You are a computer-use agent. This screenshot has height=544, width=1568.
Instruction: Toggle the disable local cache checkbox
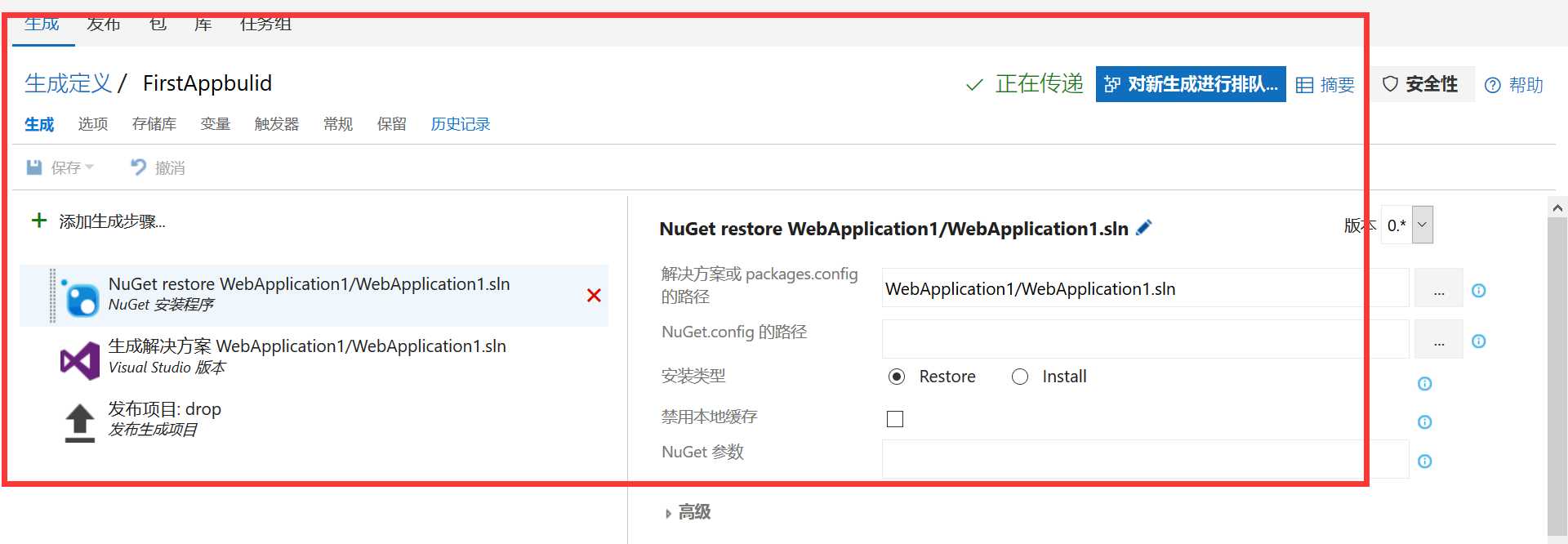click(x=895, y=419)
